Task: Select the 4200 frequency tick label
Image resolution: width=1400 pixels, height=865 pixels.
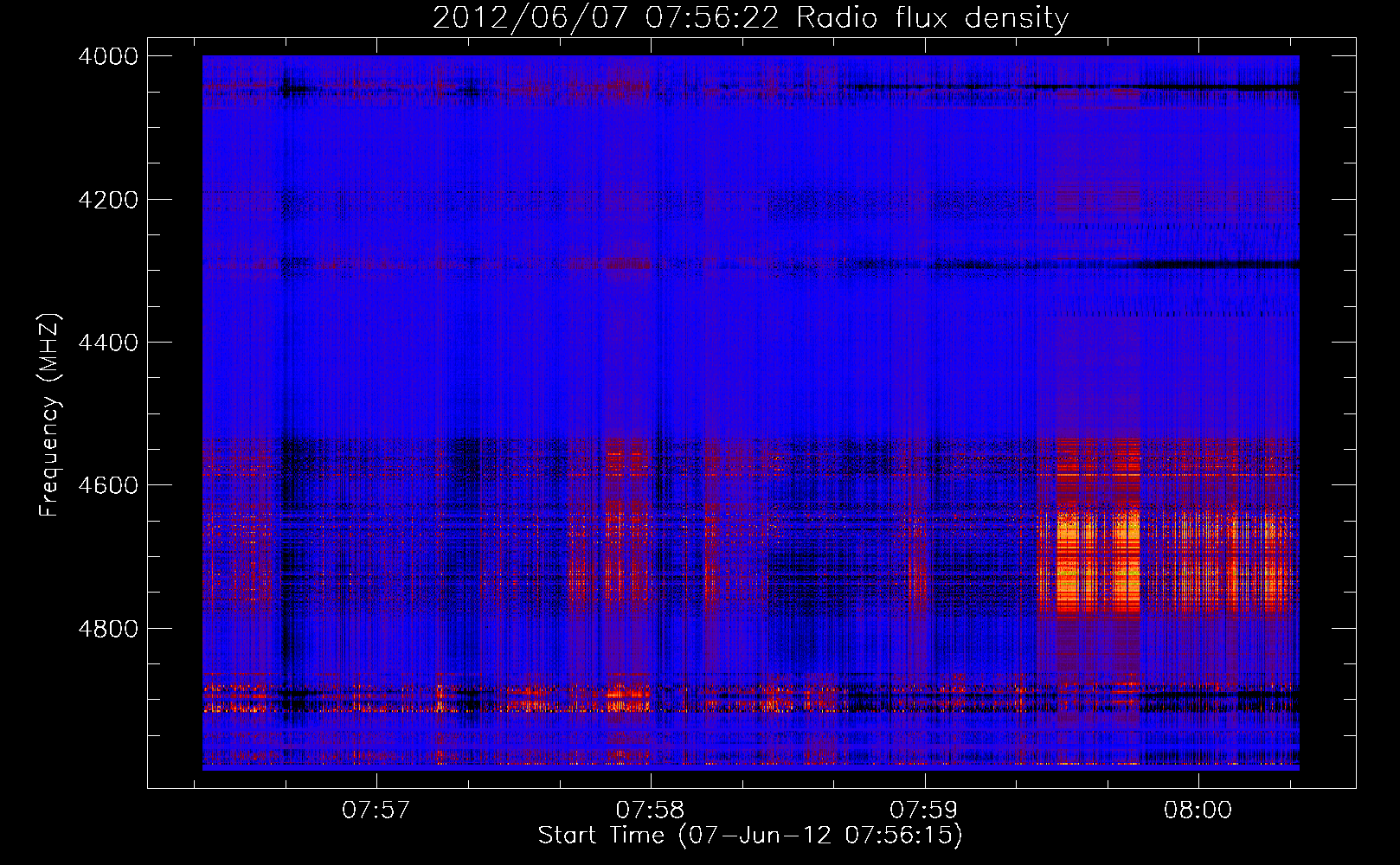Action: point(108,200)
